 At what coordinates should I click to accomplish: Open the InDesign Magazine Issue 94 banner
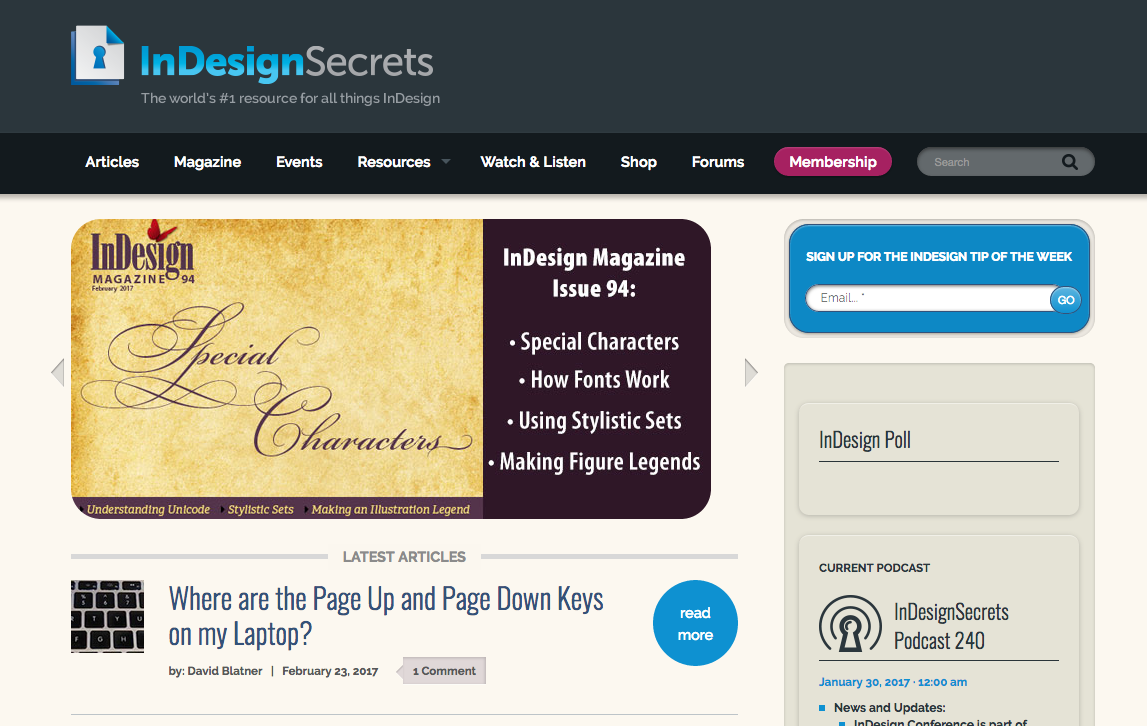tap(390, 368)
